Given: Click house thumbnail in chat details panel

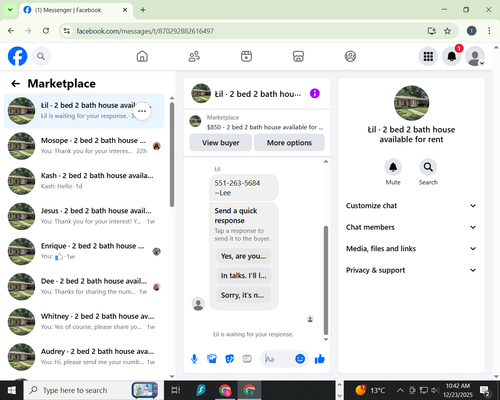Looking at the screenshot, I should [x=411, y=103].
